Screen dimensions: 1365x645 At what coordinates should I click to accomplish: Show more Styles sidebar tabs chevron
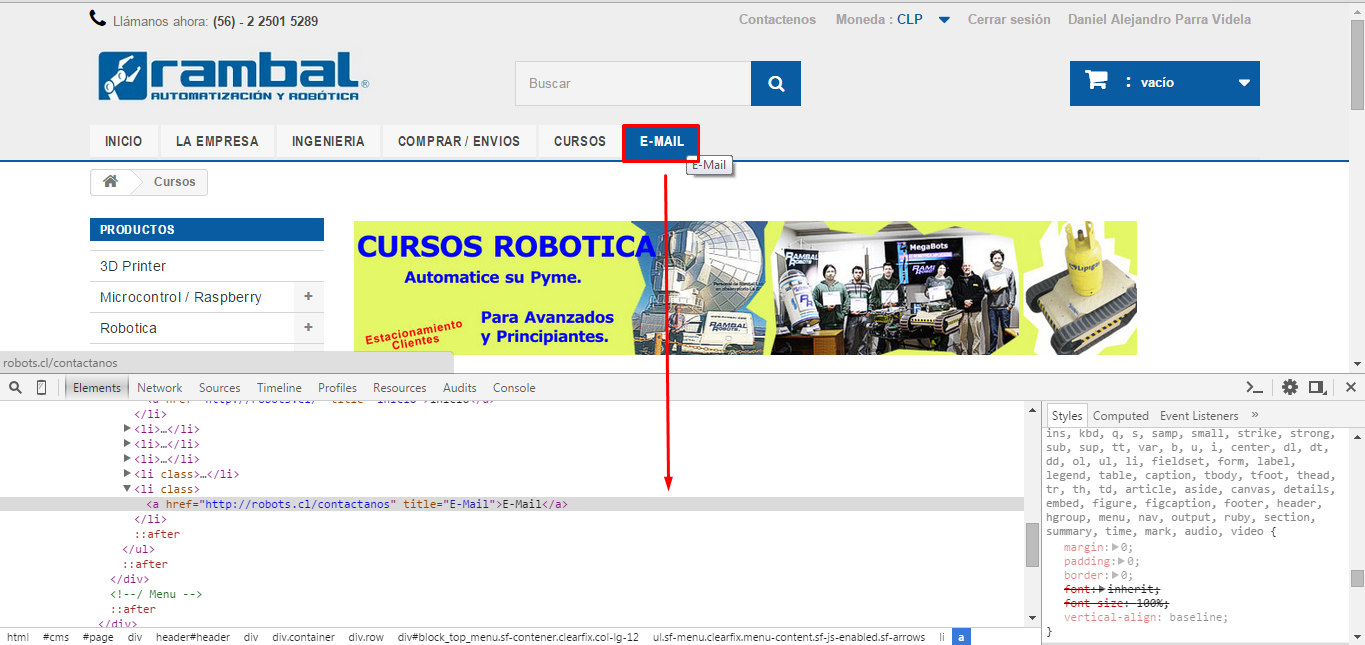pos(1255,415)
